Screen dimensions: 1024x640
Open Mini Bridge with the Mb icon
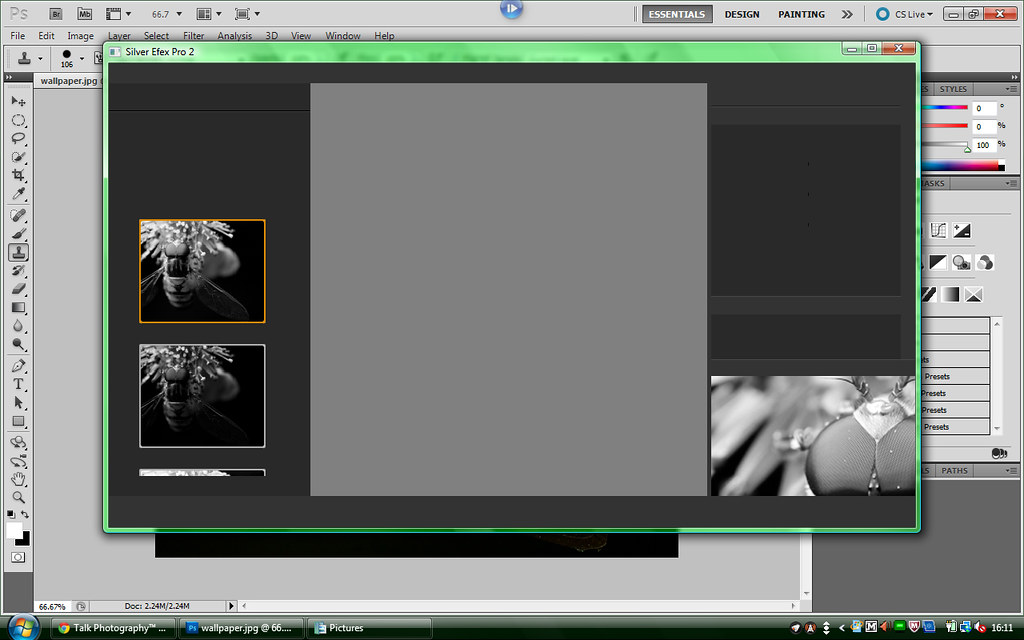pos(85,14)
